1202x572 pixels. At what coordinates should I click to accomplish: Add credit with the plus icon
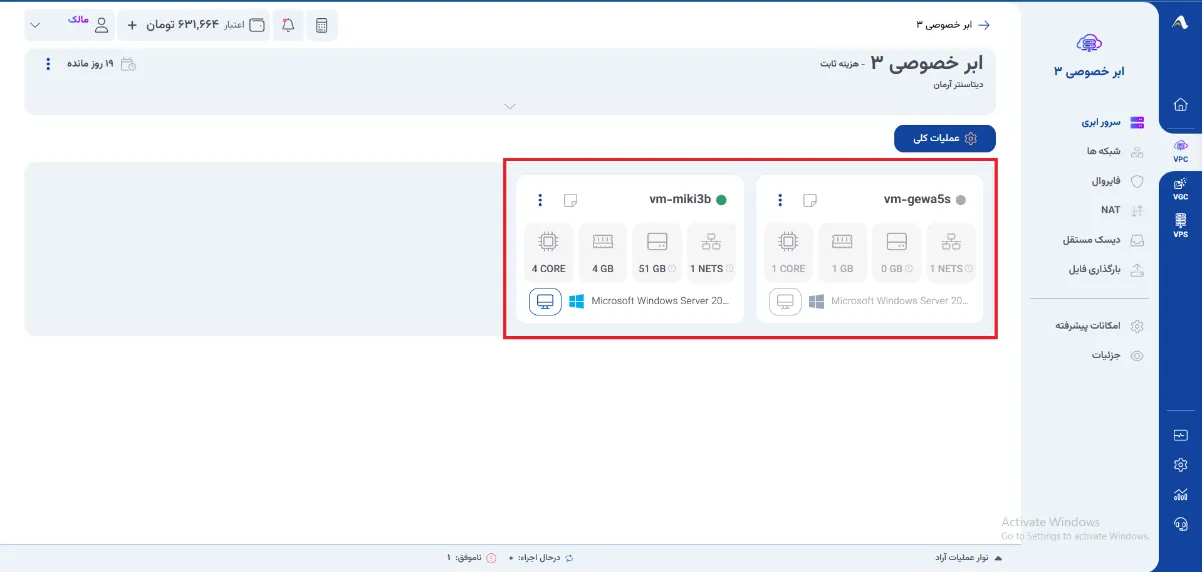[132, 25]
